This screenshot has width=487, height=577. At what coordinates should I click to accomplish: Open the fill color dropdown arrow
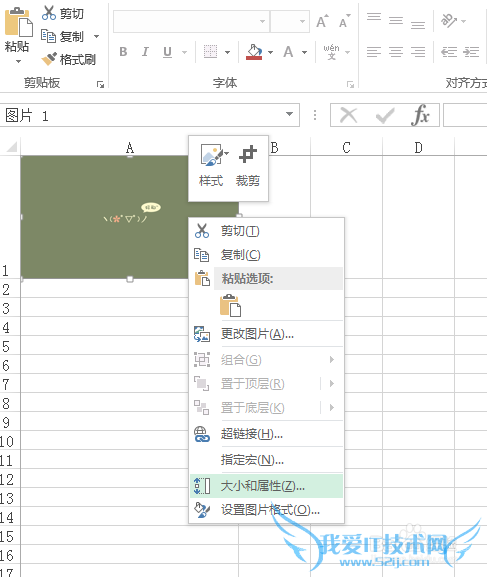pos(271,52)
